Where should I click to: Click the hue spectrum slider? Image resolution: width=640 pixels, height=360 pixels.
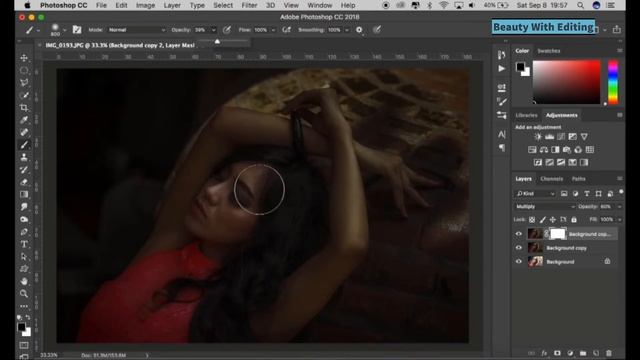coord(613,82)
